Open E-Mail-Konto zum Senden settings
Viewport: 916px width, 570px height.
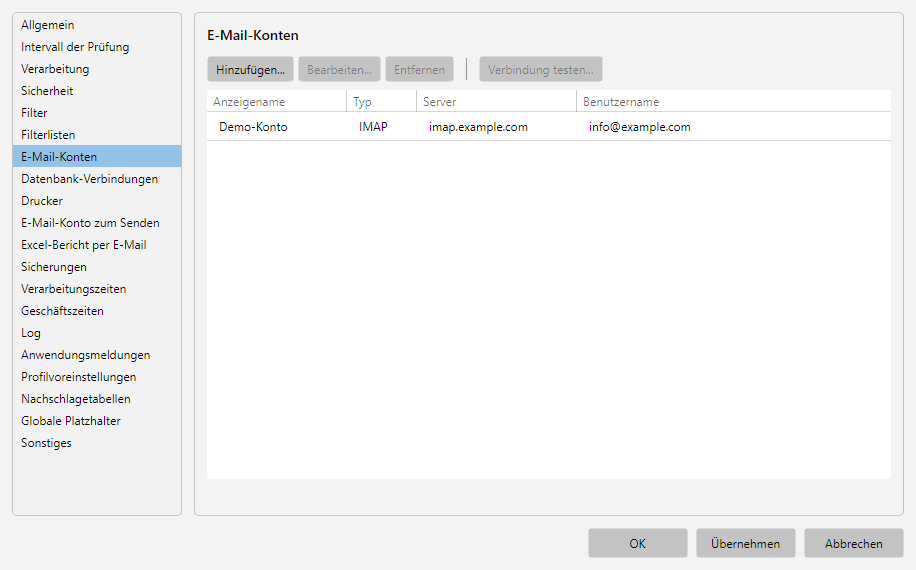click(97, 223)
